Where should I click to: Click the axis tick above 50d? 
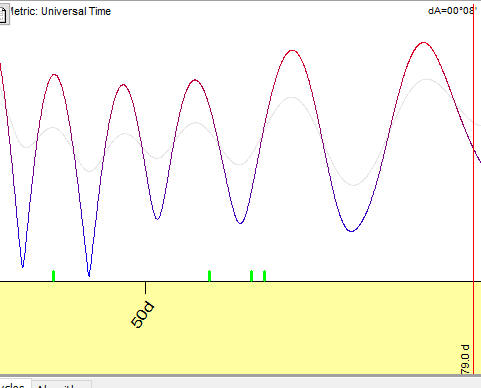coord(145,288)
